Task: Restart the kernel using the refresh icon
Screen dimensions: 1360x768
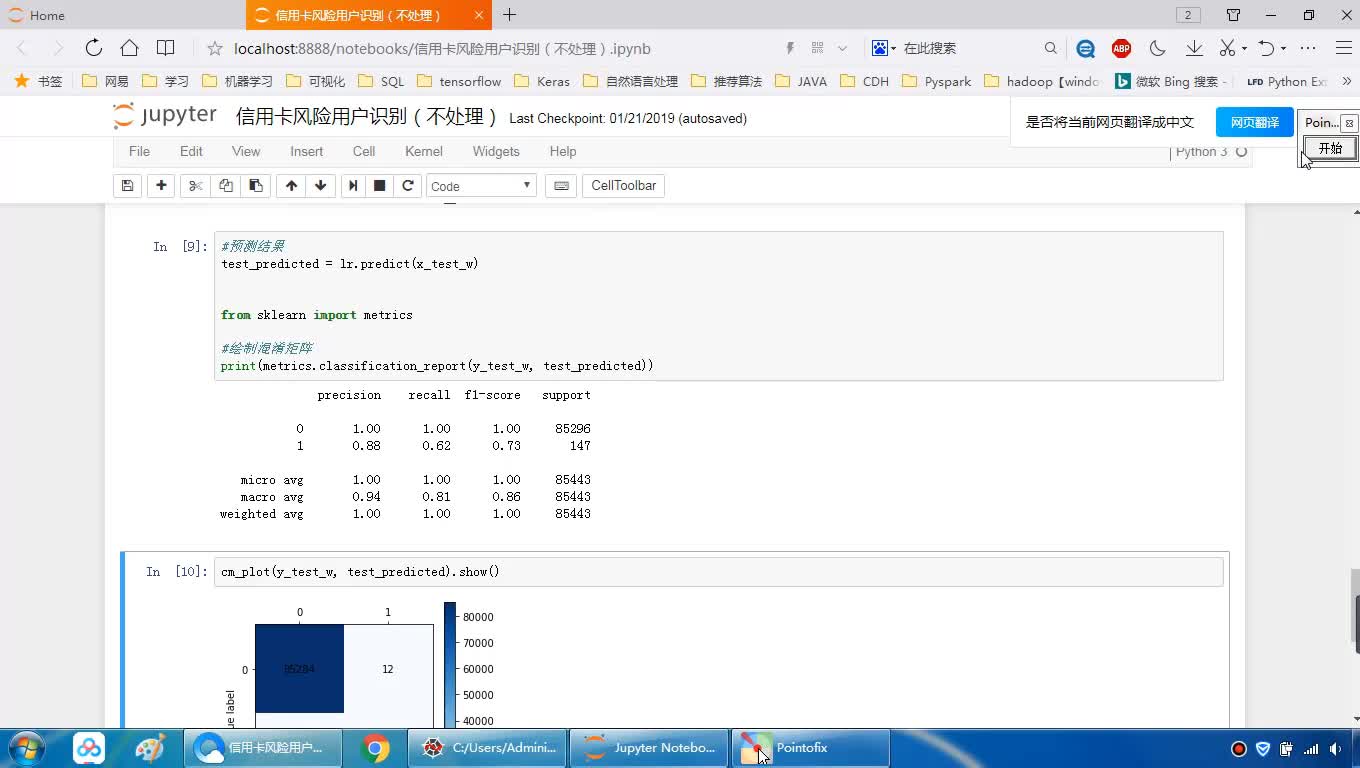Action: tap(408, 186)
